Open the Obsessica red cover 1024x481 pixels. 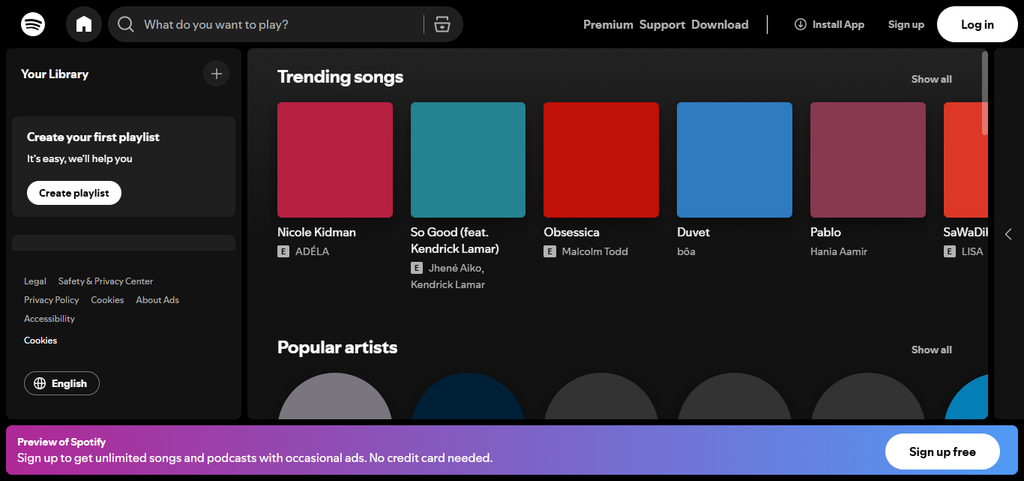[601, 160]
